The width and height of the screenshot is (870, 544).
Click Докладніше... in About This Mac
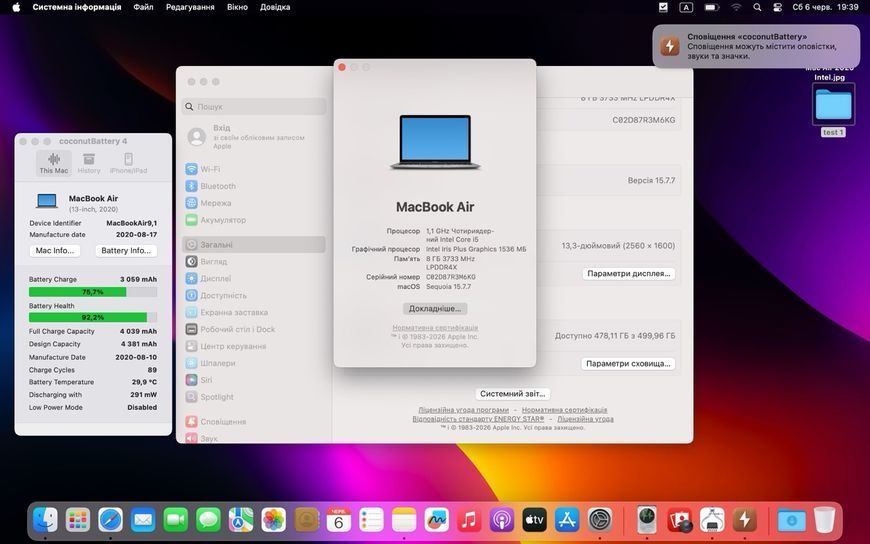click(x=435, y=309)
